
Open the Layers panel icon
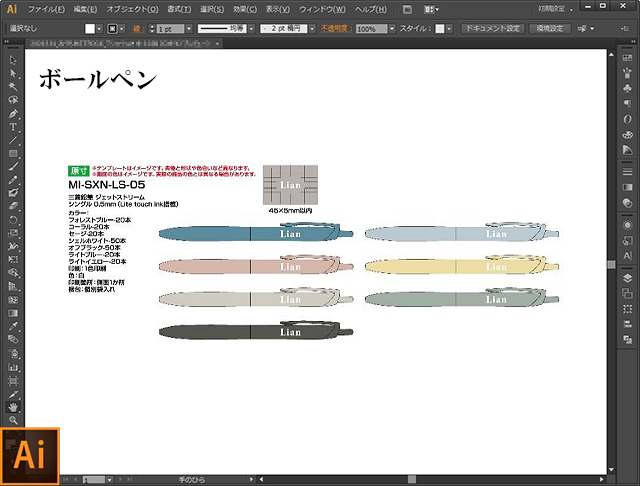tap(627, 278)
